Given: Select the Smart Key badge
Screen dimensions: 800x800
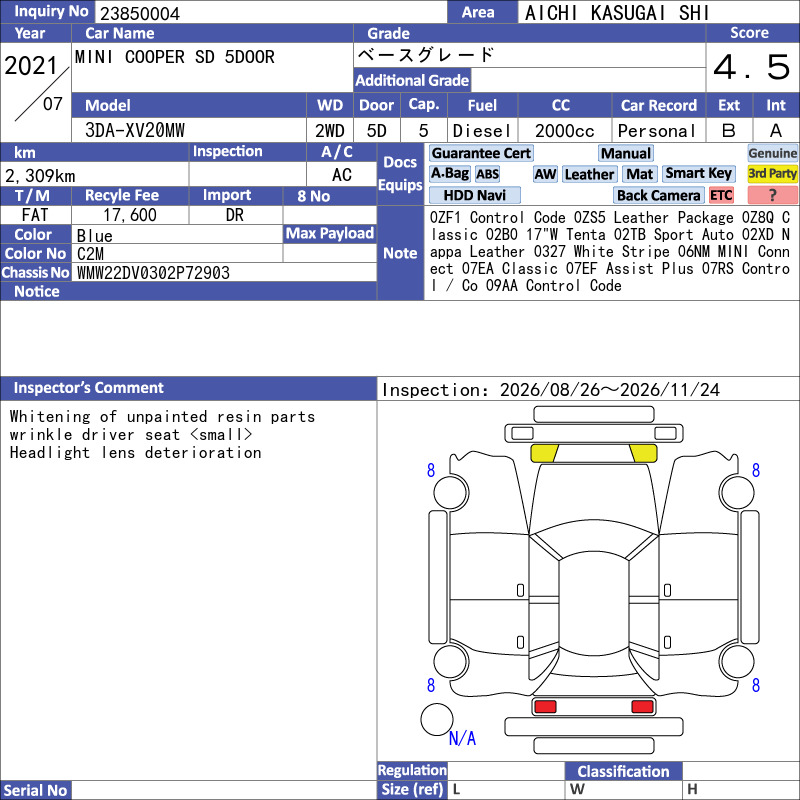Looking at the screenshot, I should tap(698, 174).
